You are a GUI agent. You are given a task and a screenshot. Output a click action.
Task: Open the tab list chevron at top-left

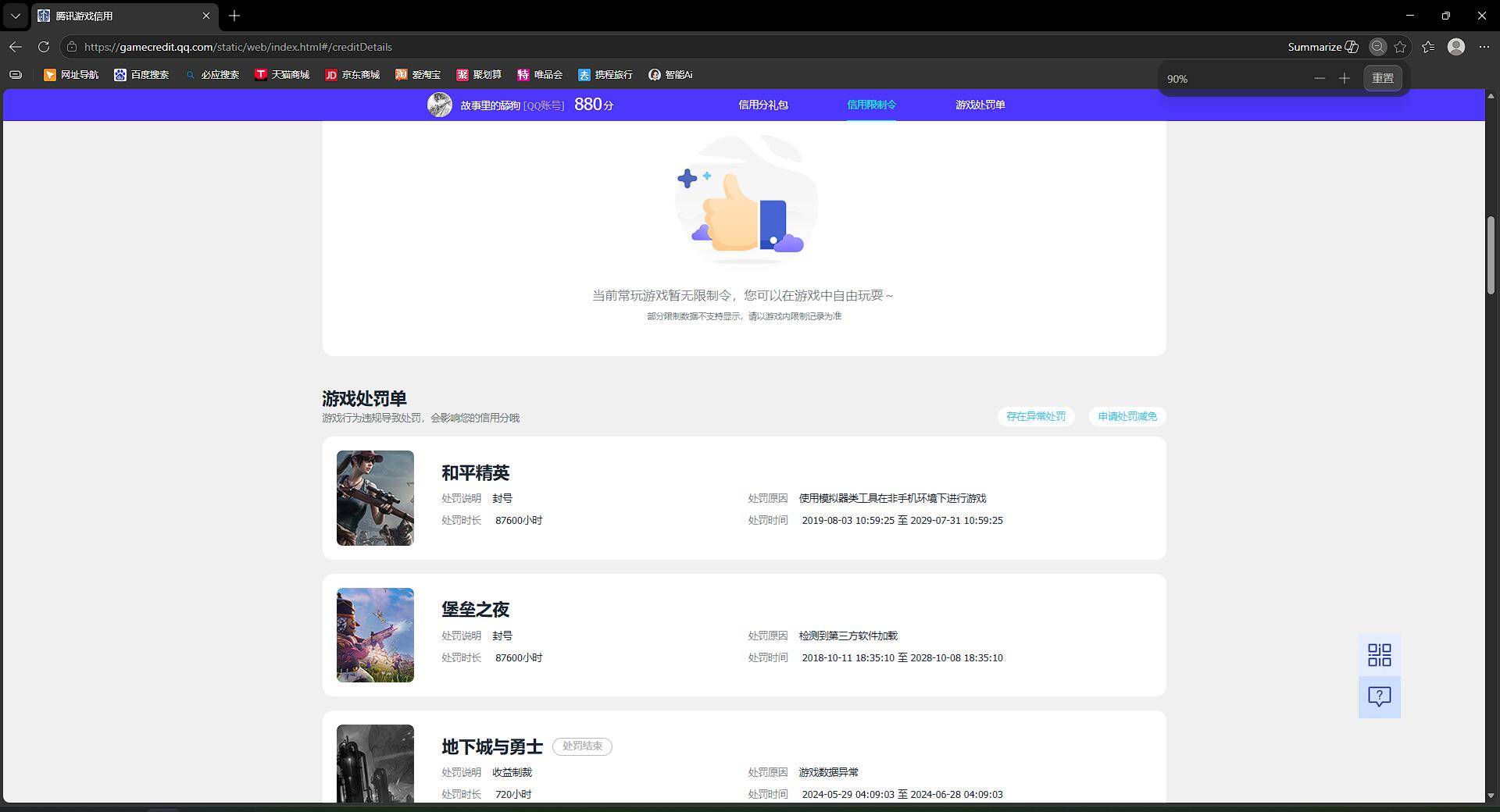15,16
